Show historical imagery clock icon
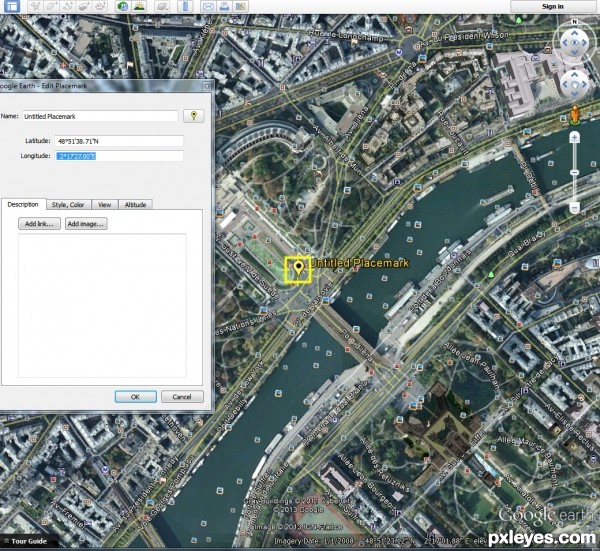This screenshot has width=600, height=551. pos(122,6)
